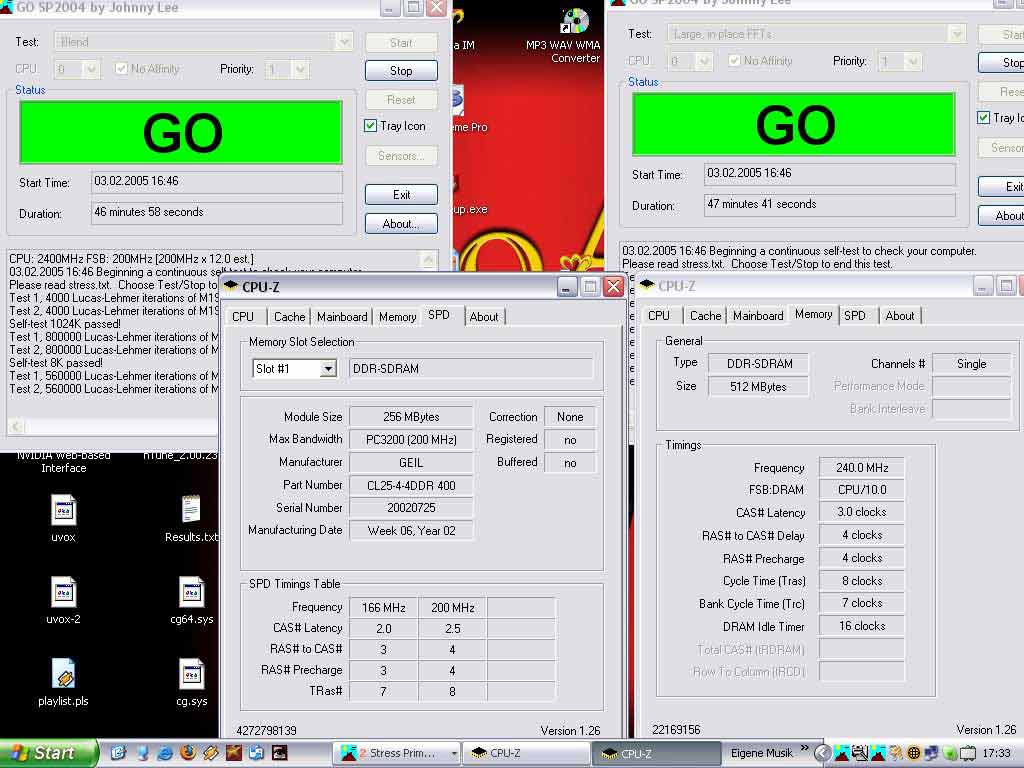
Task: Open Priority dropdown in the Large FFTs window
Action: (912, 61)
